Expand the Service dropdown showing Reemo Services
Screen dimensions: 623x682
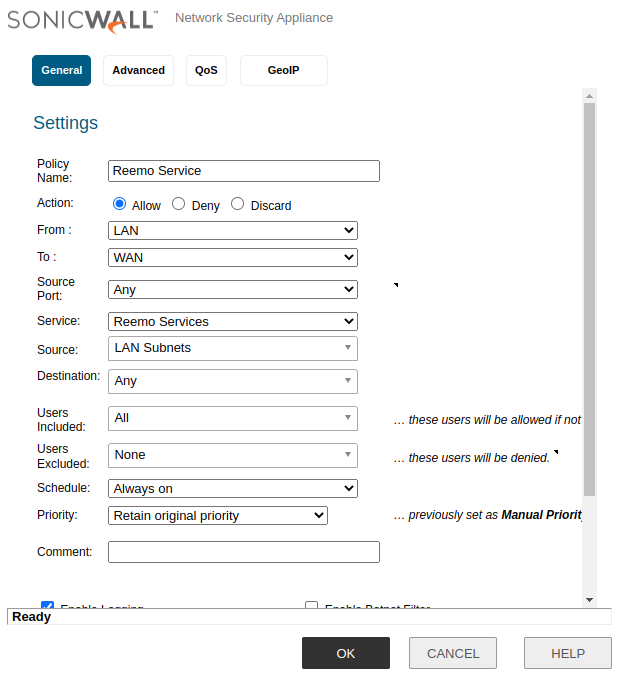[232, 322]
